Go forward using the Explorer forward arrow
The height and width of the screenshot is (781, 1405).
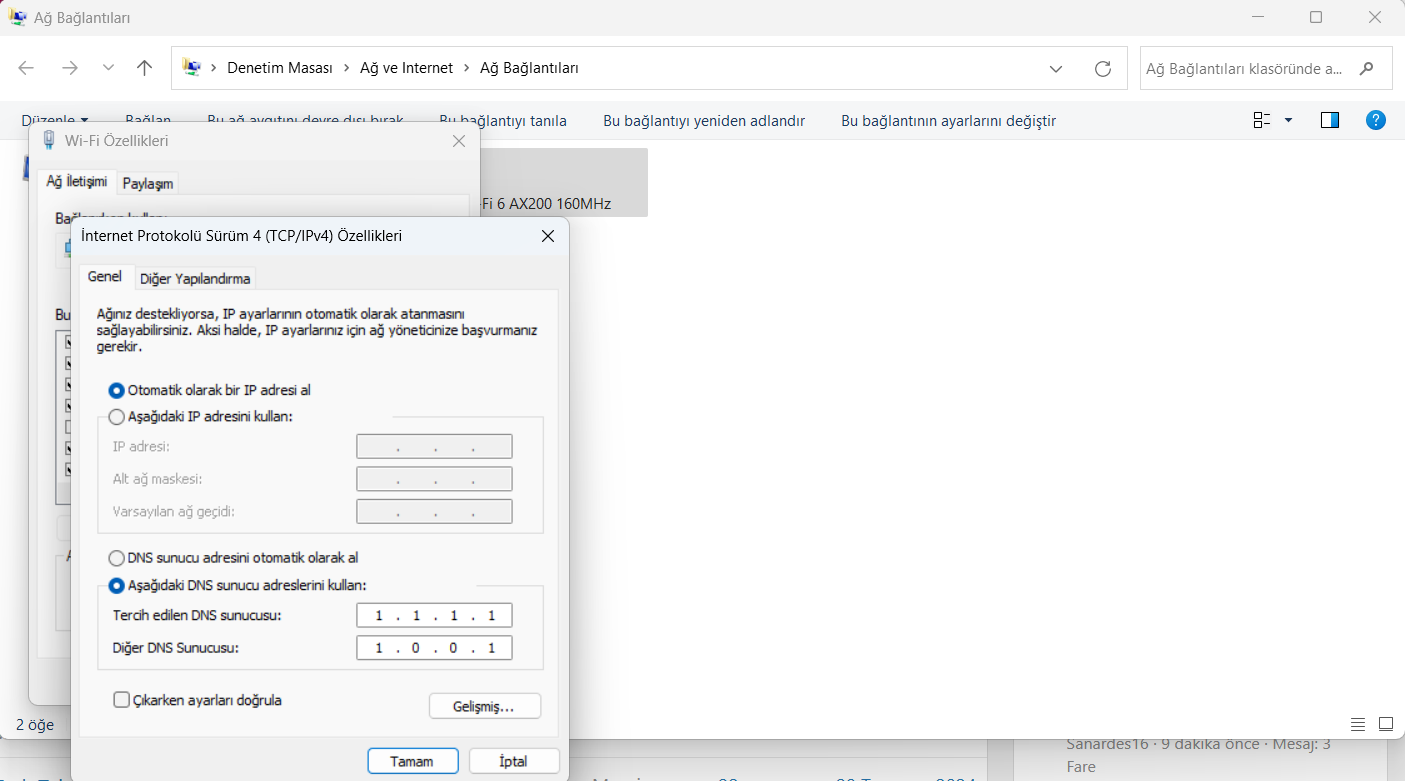[x=69, y=68]
